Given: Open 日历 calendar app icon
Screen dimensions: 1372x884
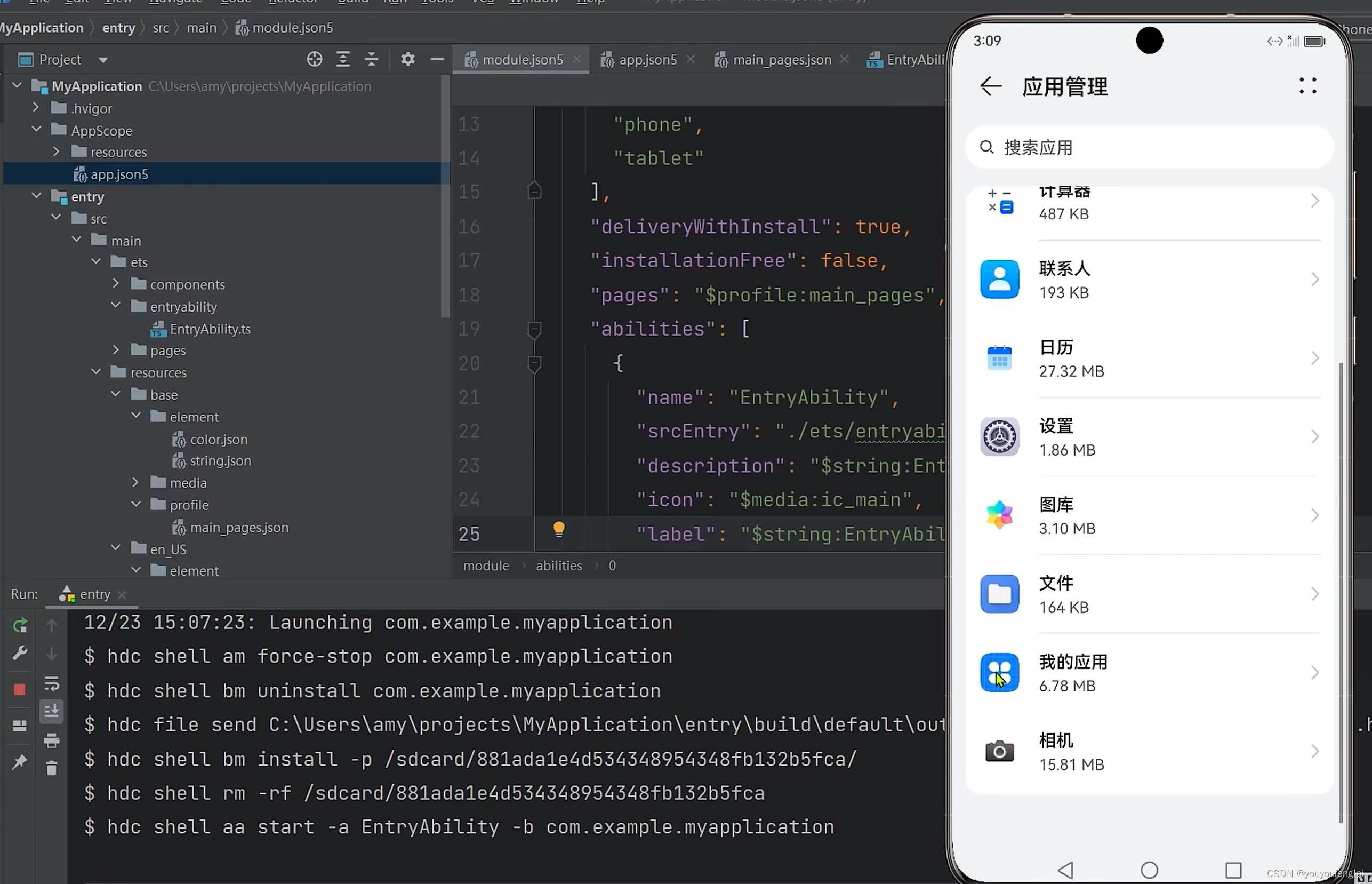Looking at the screenshot, I should click(x=999, y=358).
